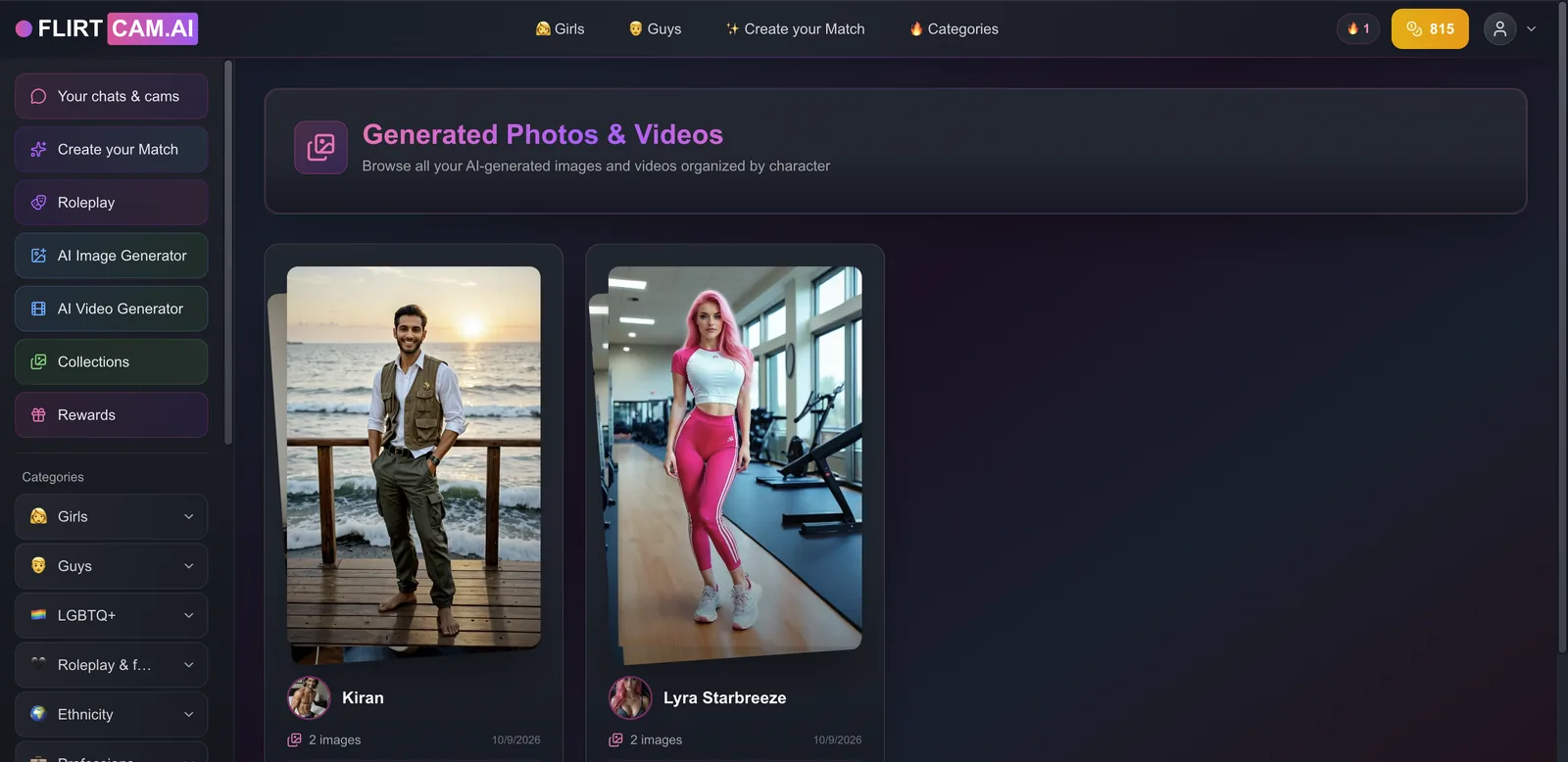Open Collections sidebar label
Image resolution: width=1568 pixels, height=762 pixels.
[93, 361]
